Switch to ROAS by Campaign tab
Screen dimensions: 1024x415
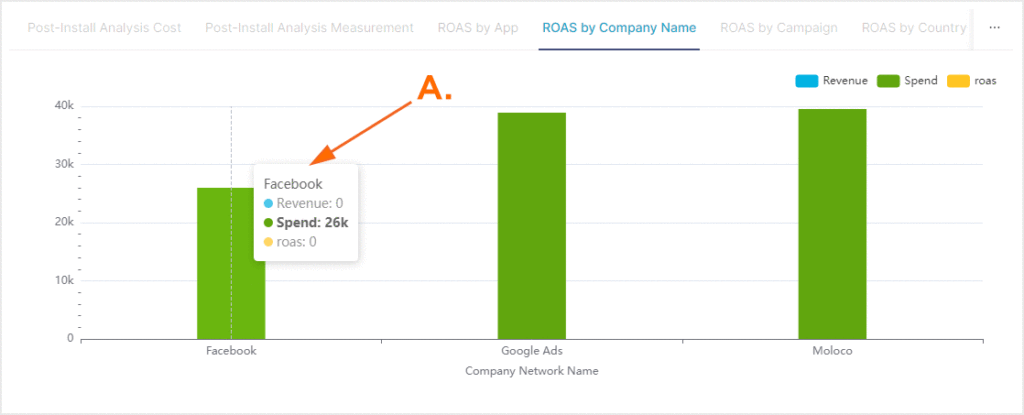[x=779, y=28]
